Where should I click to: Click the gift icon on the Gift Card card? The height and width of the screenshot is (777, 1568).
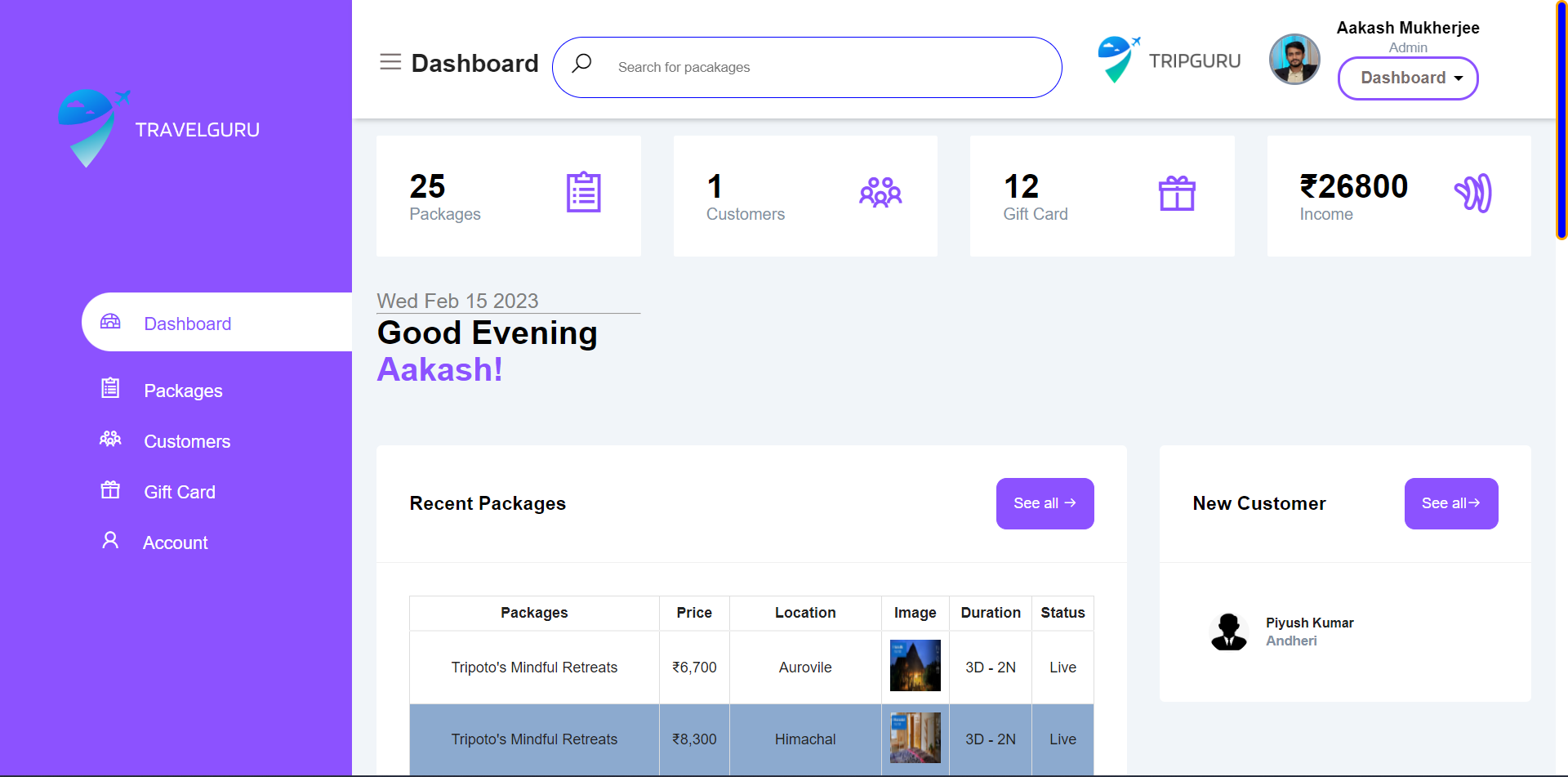(x=1177, y=194)
